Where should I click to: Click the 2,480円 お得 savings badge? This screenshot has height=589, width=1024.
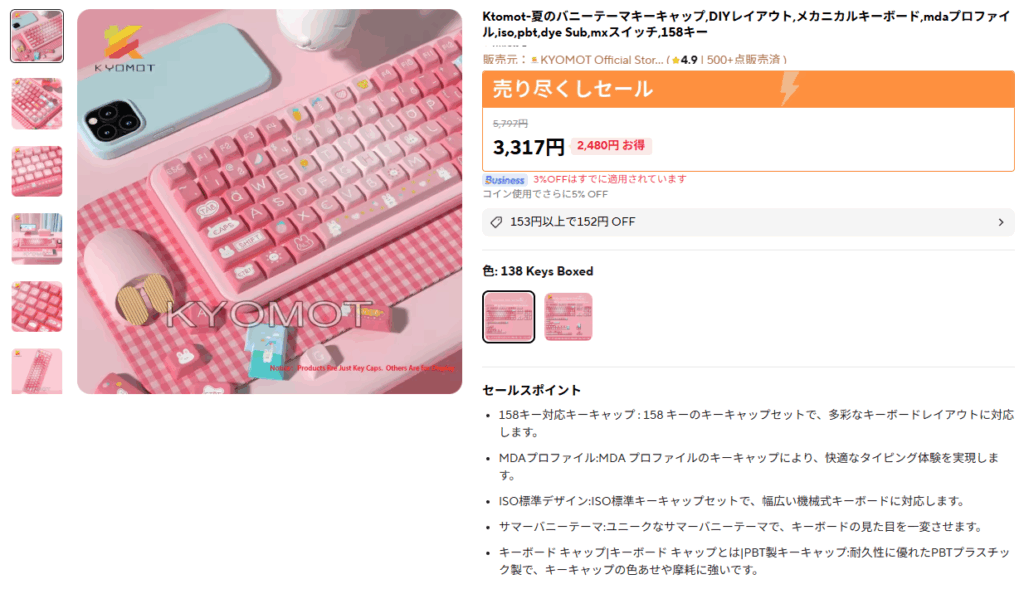pos(611,146)
